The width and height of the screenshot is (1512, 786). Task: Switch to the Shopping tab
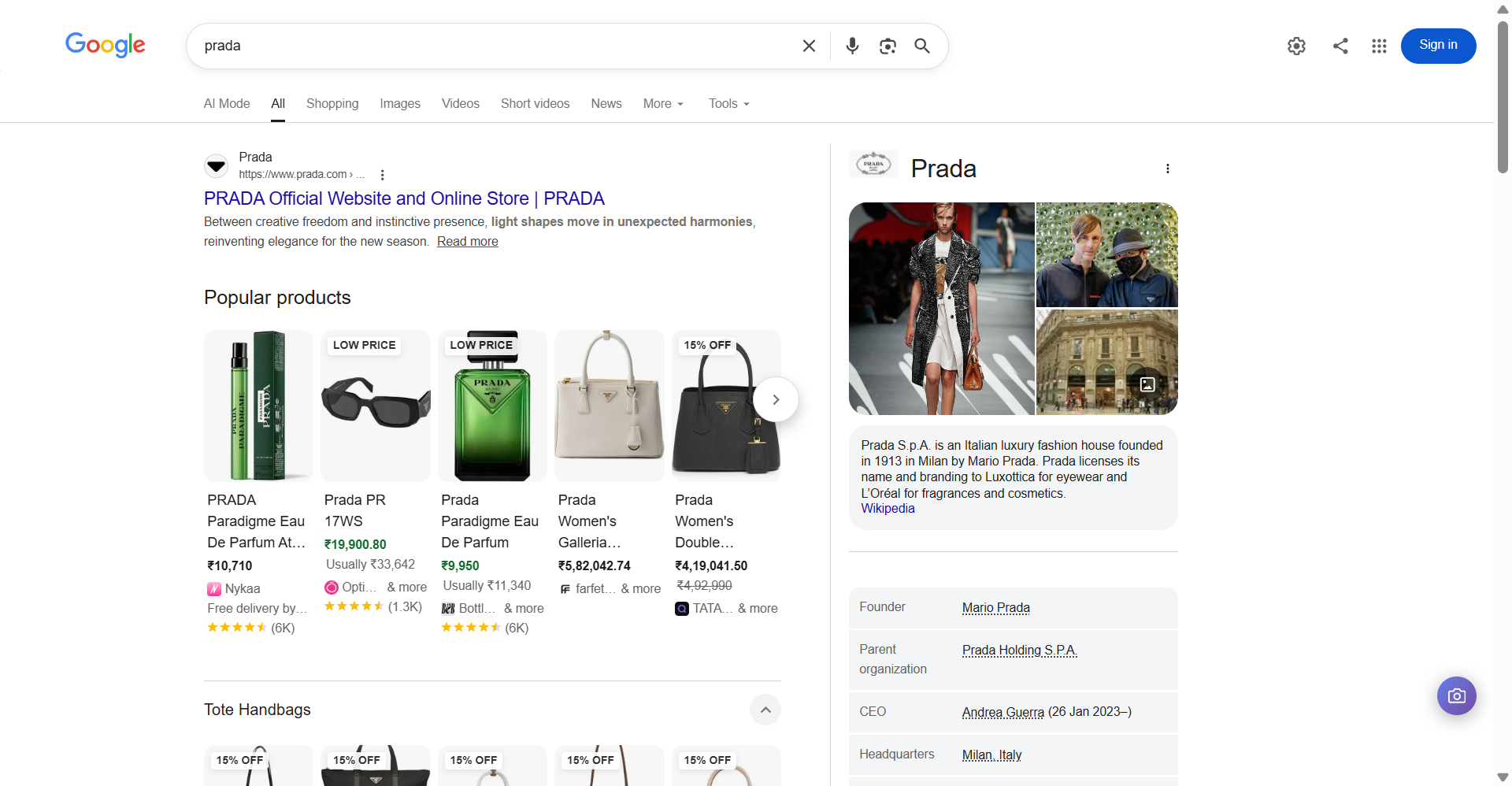coord(332,104)
